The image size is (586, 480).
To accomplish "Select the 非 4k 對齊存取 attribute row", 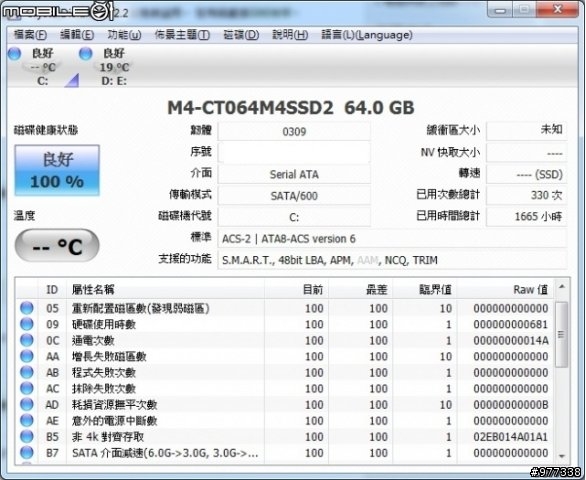I will click(x=285, y=437).
